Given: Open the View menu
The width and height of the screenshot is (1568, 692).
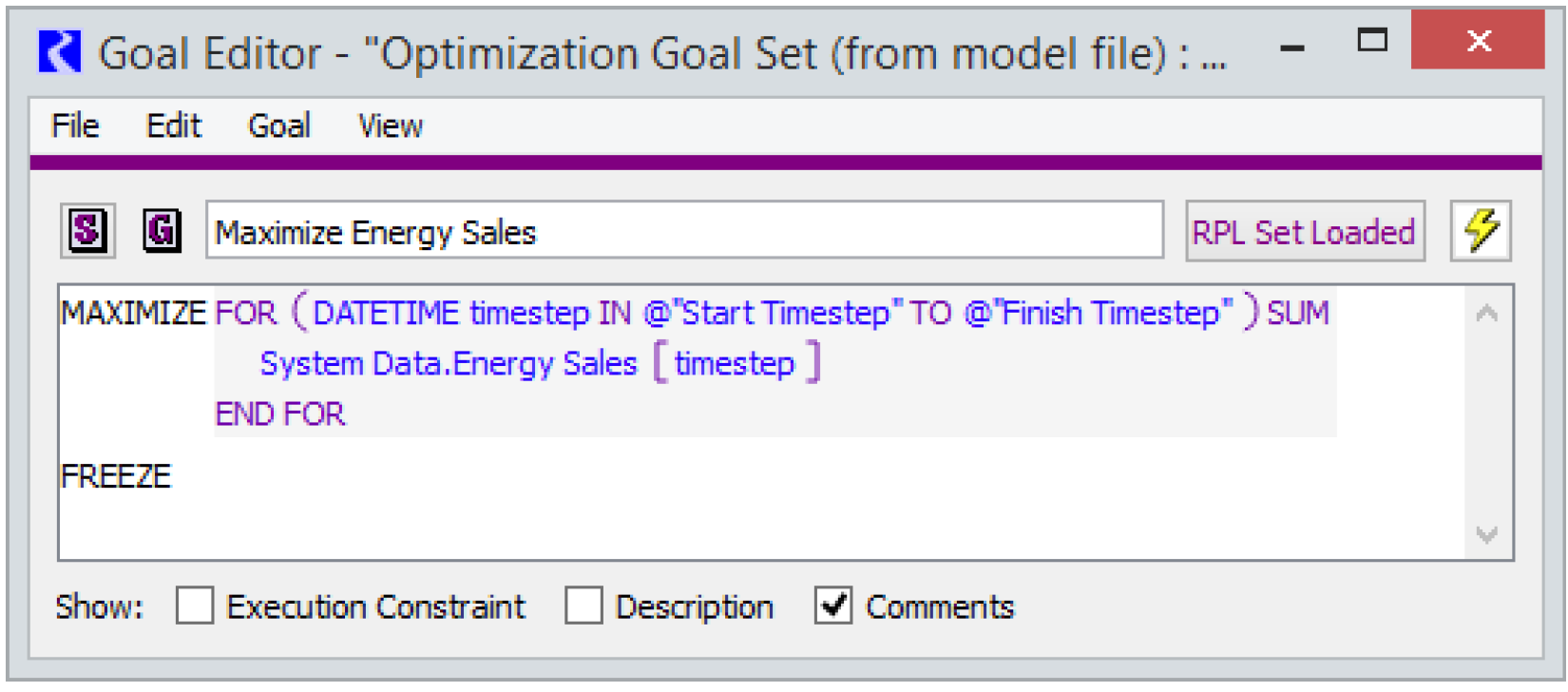Looking at the screenshot, I should (x=390, y=125).
